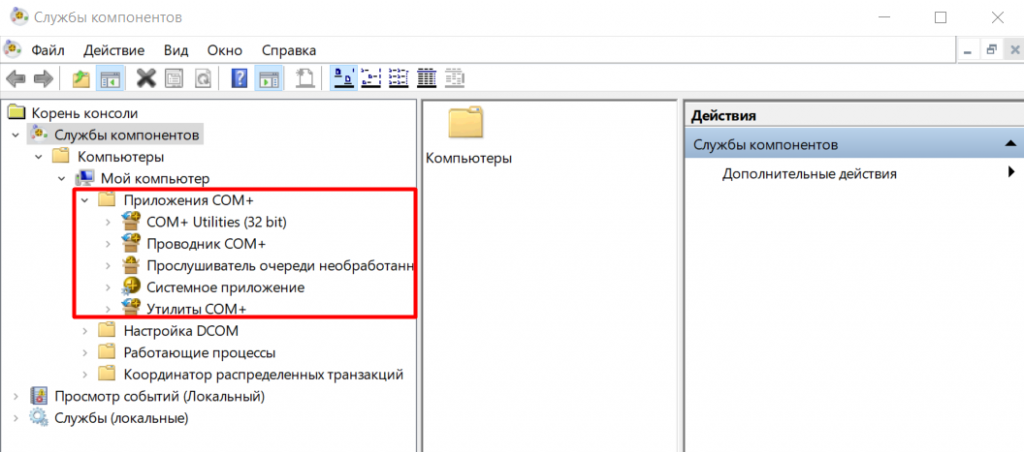The width and height of the screenshot is (1024, 452).
Task: Expand the Настройка DCOM node
Action: 84,331
